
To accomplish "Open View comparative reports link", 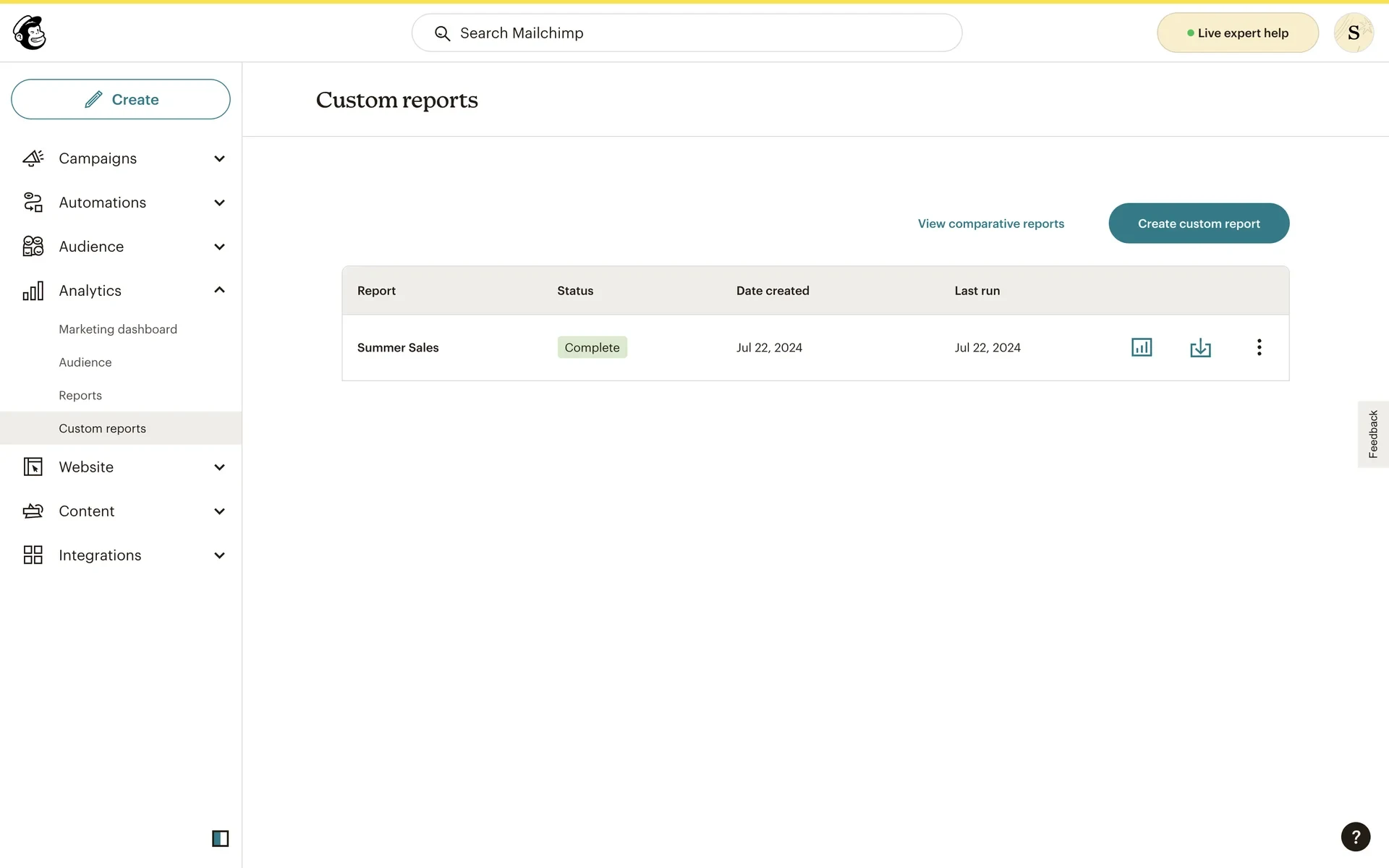I will [x=990, y=224].
